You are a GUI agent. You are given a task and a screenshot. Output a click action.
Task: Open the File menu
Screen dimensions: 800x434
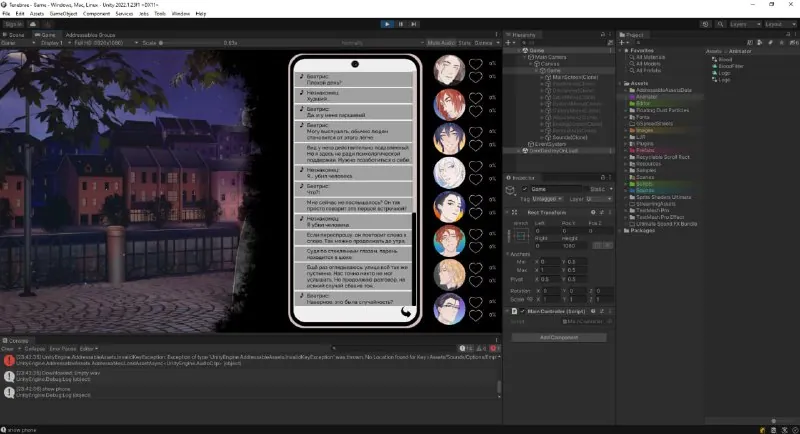6,14
